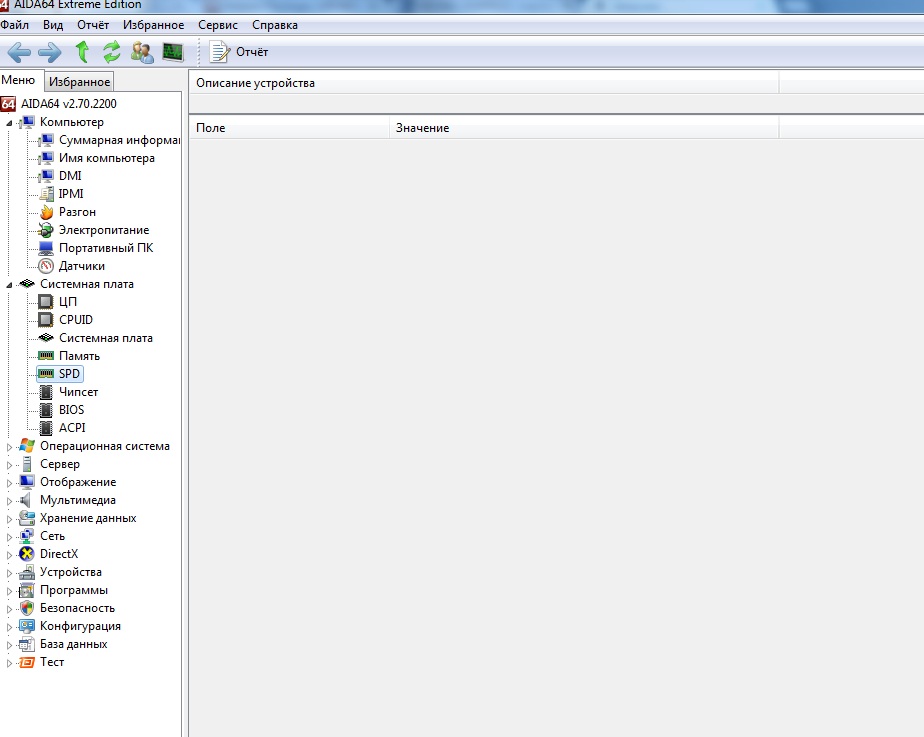
Task: Select the ЦП processor icon
Action: coord(45,302)
